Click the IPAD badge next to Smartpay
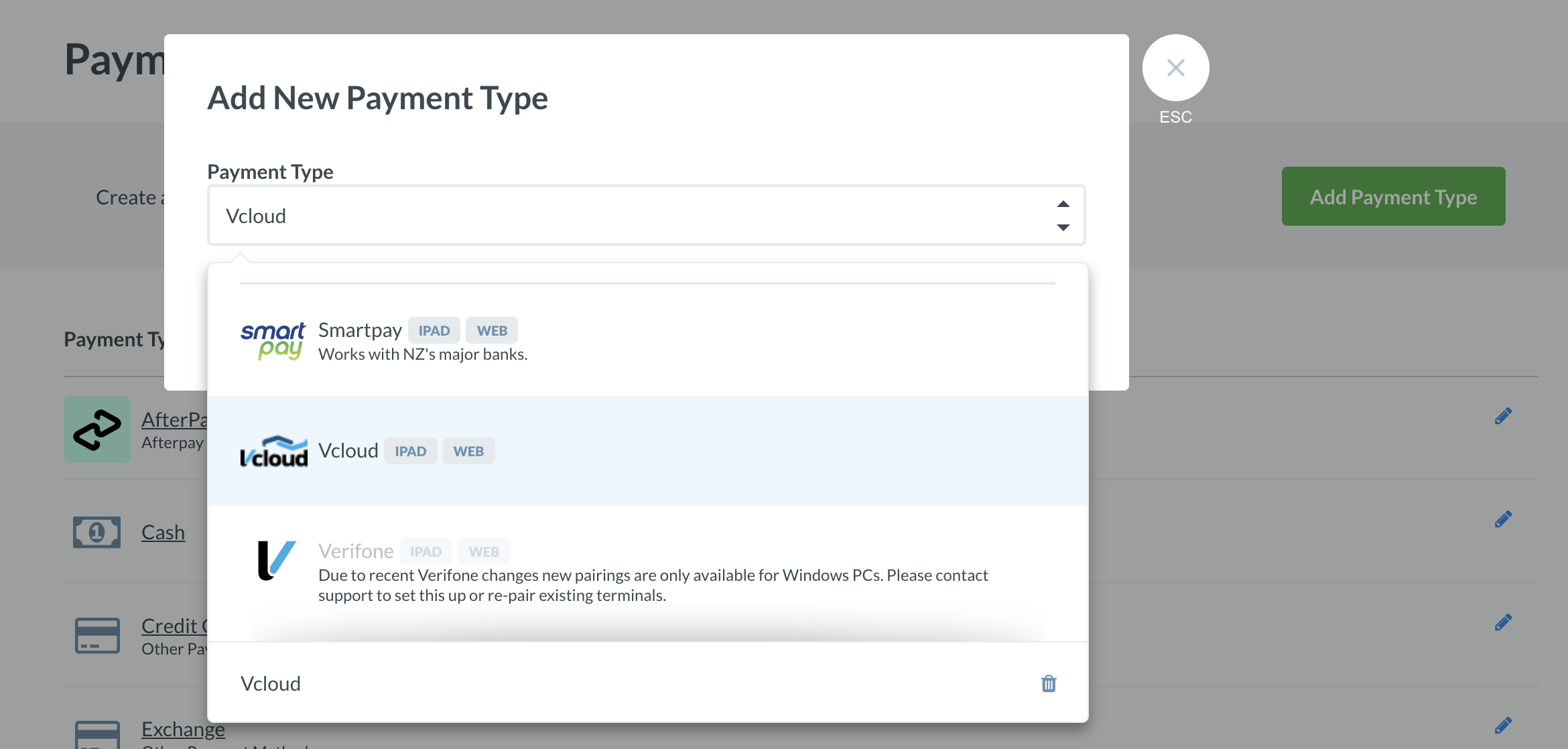Screen dimensions: 1568x749 pyautogui.click(x=434, y=331)
